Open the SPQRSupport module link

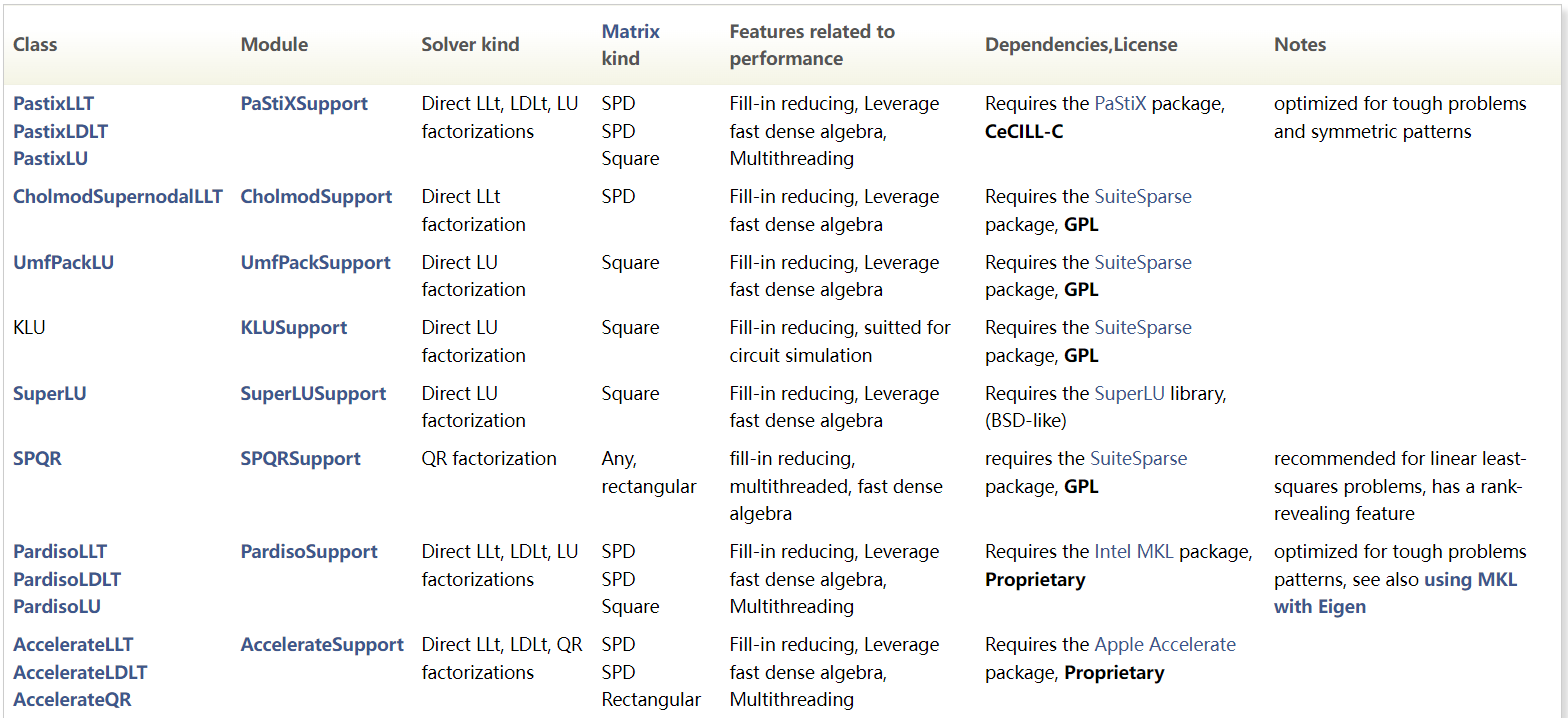coord(301,458)
